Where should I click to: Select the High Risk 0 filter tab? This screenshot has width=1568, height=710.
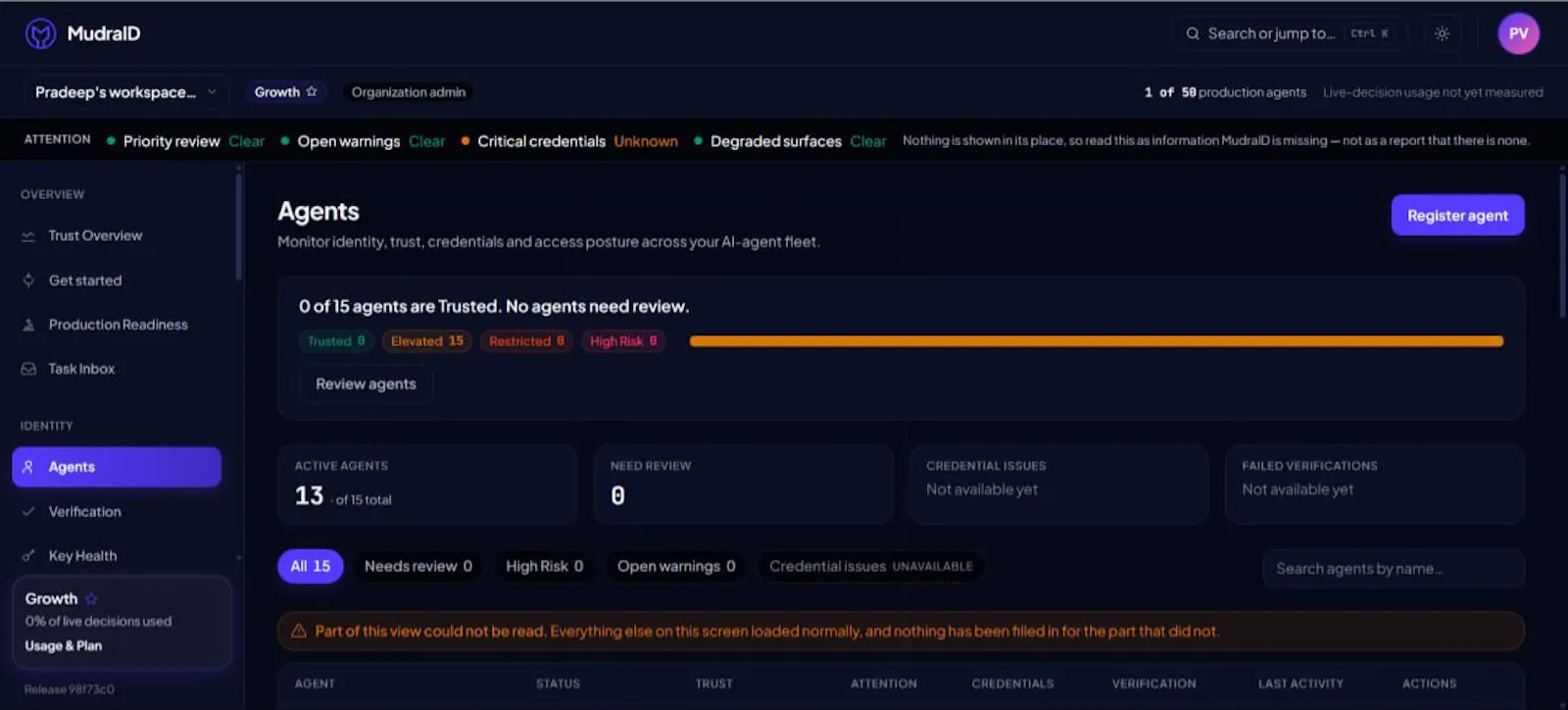(545, 566)
